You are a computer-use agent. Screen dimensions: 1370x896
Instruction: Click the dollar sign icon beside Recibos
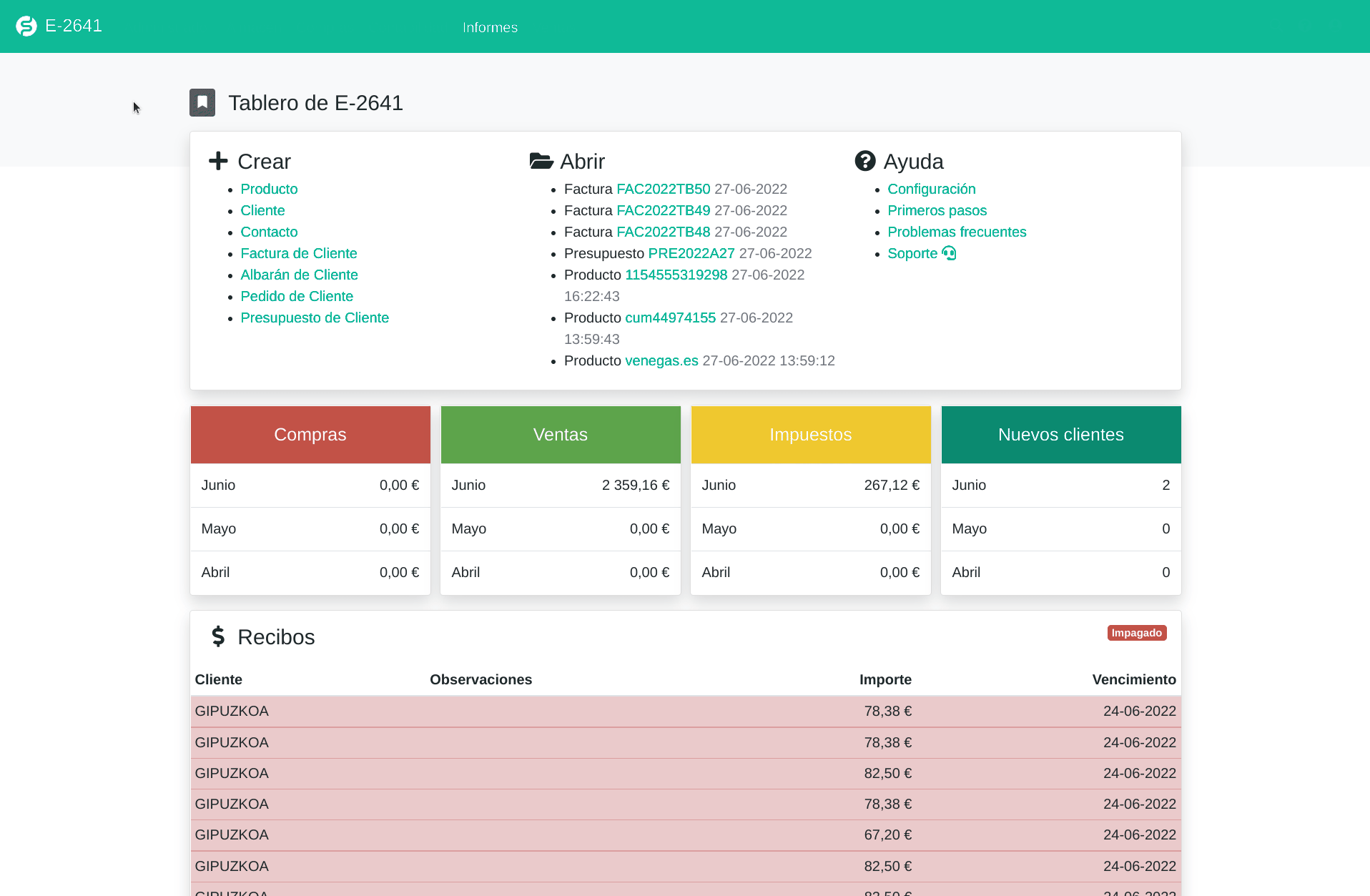click(218, 636)
